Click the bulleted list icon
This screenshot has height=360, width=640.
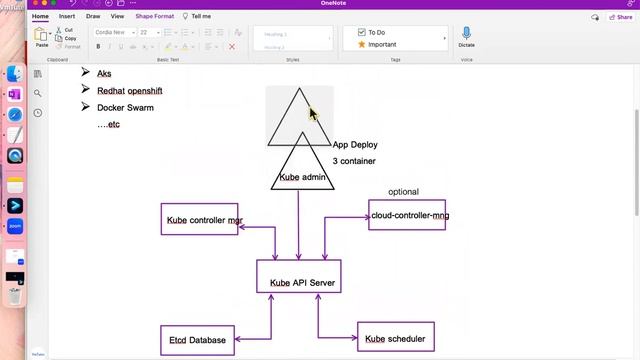tap(167, 33)
